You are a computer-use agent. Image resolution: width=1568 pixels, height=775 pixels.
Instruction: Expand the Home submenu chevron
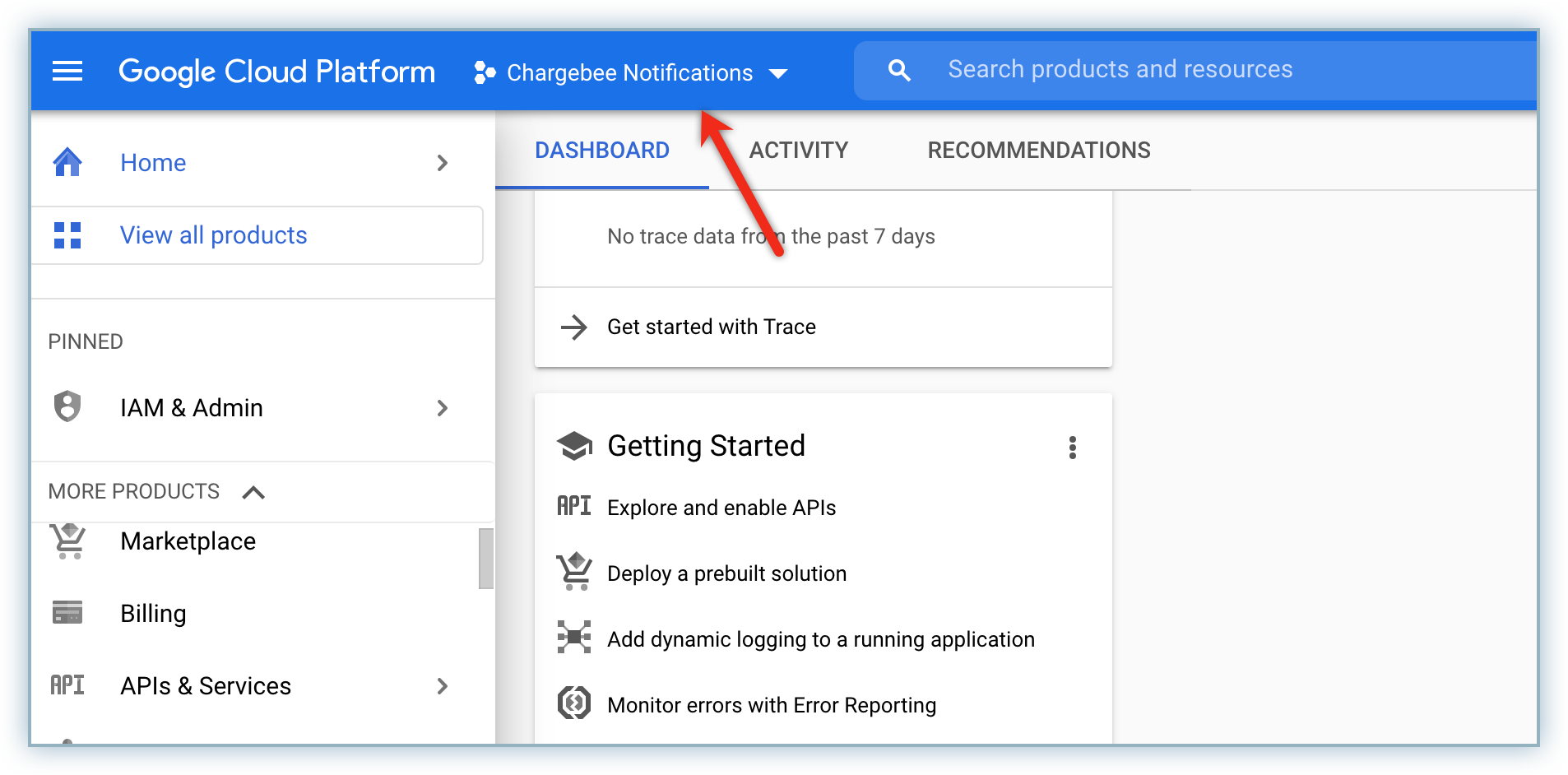[x=443, y=163]
